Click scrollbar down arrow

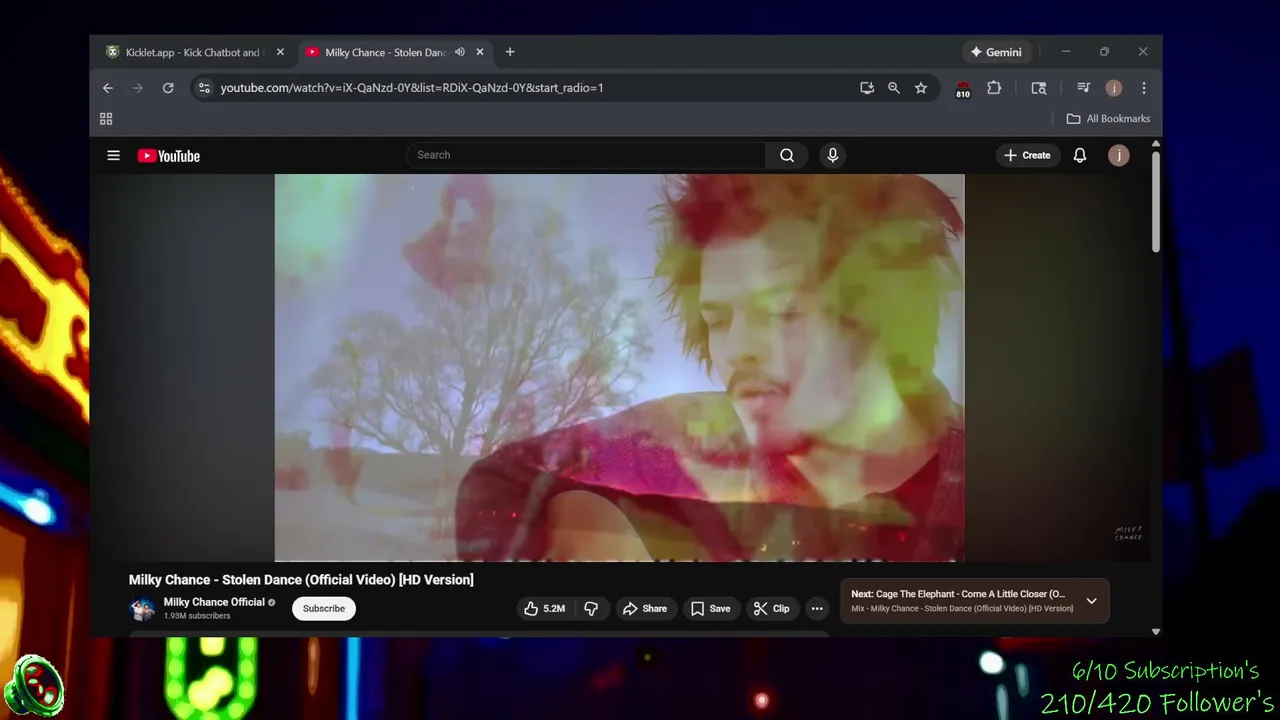pyautogui.click(x=1156, y=632)
